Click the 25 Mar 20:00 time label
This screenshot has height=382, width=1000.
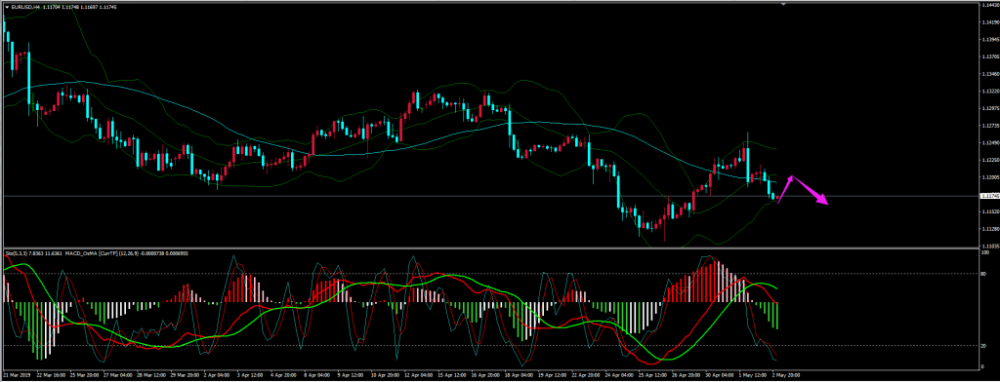(x=84, y=374)
